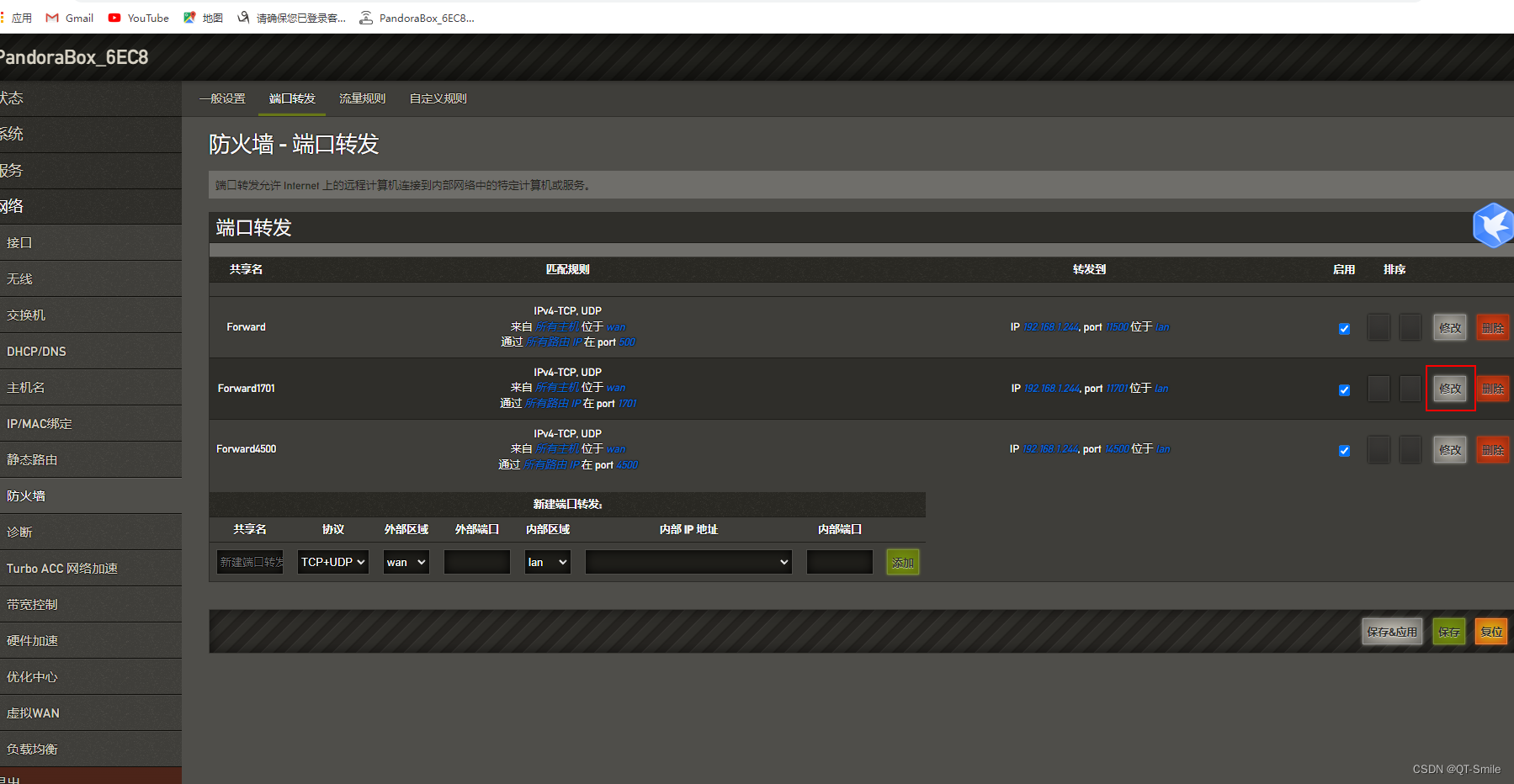The image size is (1514, 784).
Task: Open the 地图 maps bookmark
Action: pyautogui.click(x=204, y=18)
